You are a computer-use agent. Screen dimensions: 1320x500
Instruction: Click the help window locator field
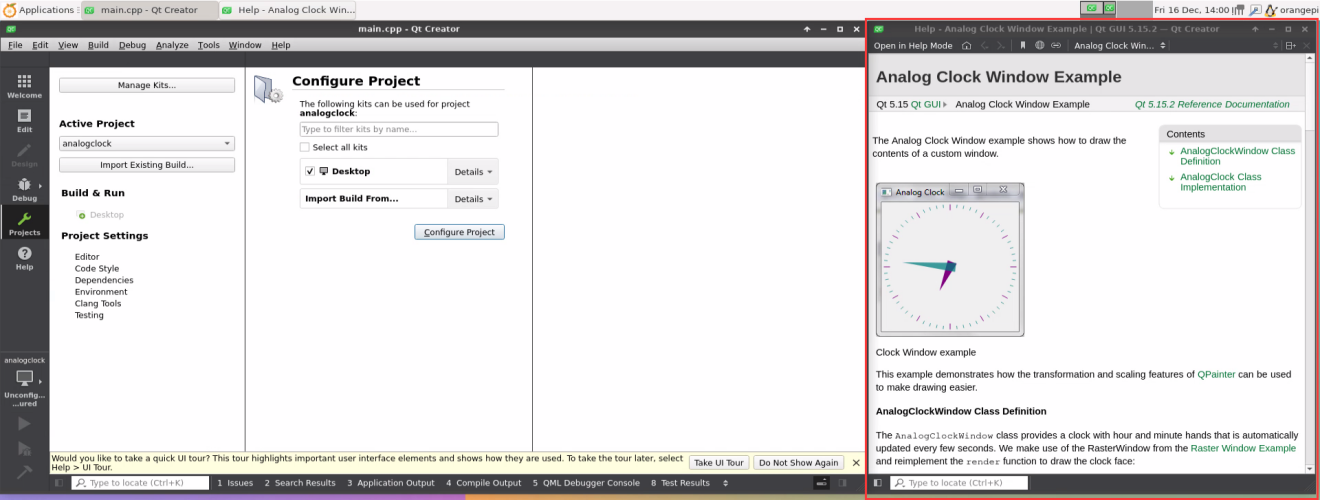[x=959, y=483]
